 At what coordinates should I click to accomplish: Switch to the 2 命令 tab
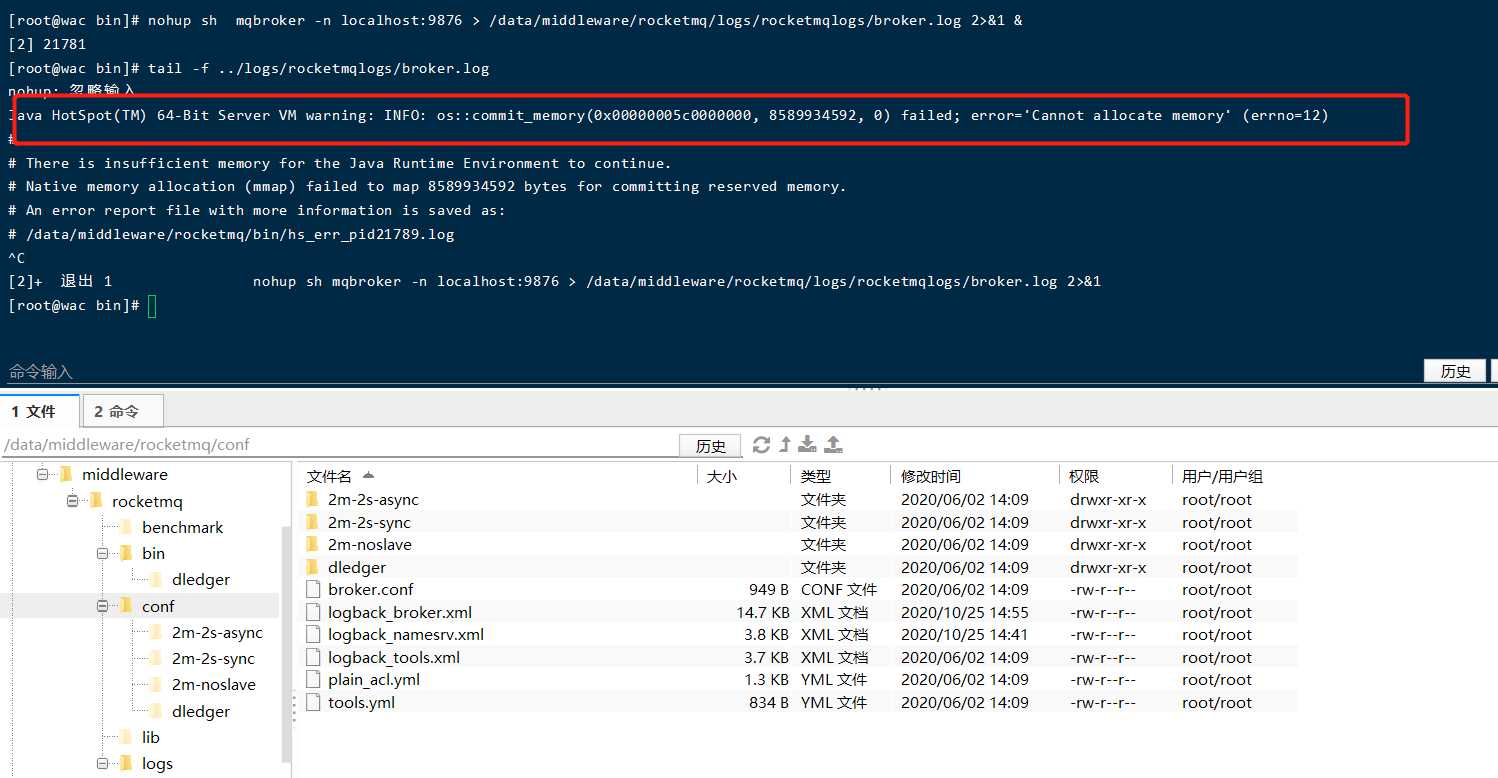coord(122,411)
